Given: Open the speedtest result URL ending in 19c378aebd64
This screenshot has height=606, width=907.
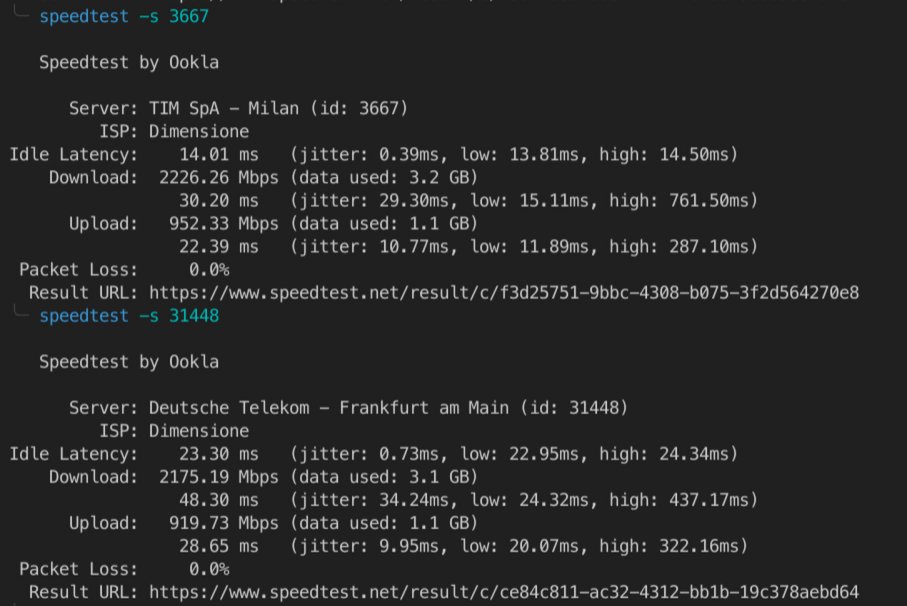Looking at the screenshot, I should [504, 592].
